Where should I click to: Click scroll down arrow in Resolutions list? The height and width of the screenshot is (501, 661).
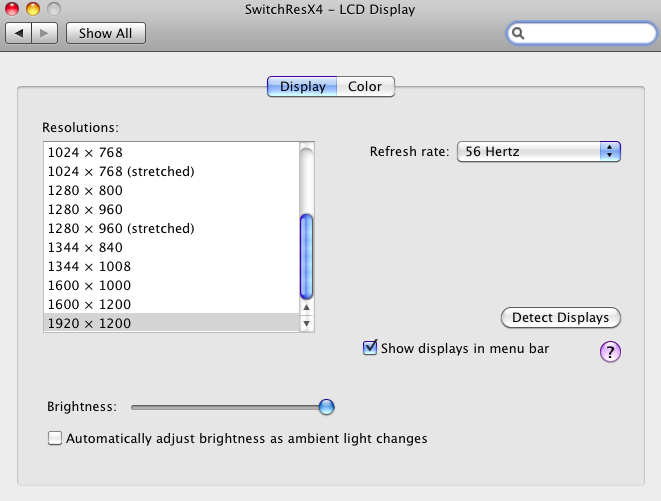click(x=306, y=323)
